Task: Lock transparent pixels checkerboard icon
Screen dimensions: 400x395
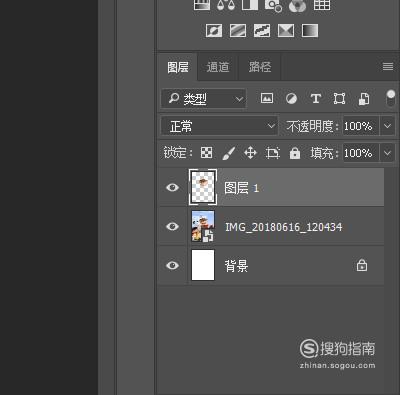Action: click(x=206, y=153)
